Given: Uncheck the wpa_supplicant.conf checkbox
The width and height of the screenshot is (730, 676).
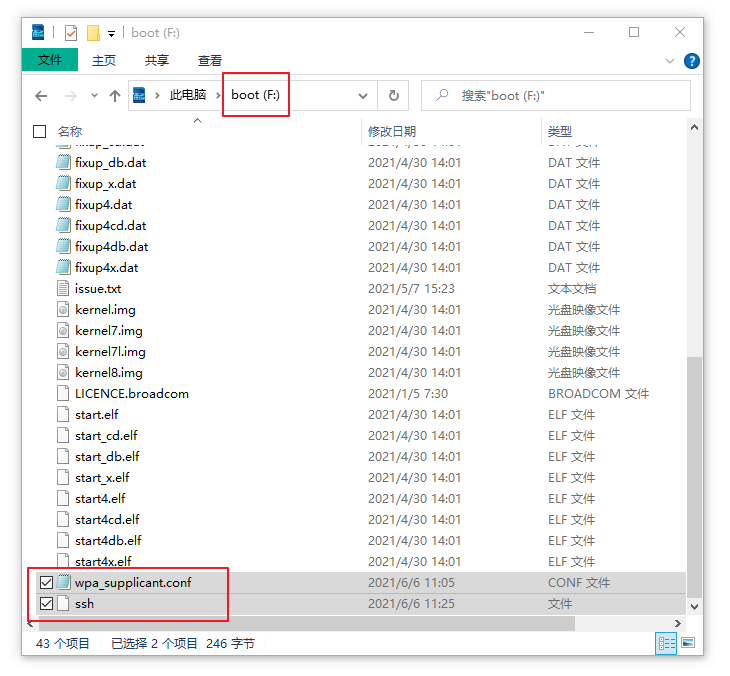Looking at the screenshot, I should [45, 582].
